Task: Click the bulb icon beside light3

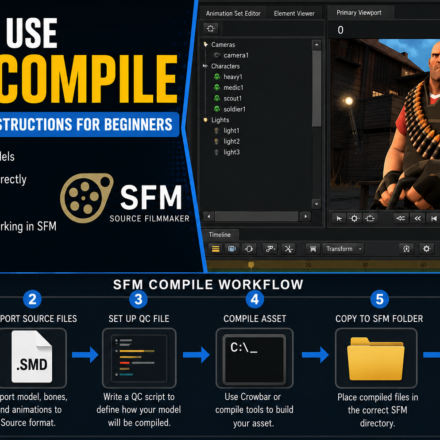Action: click(x=216, y=152)
